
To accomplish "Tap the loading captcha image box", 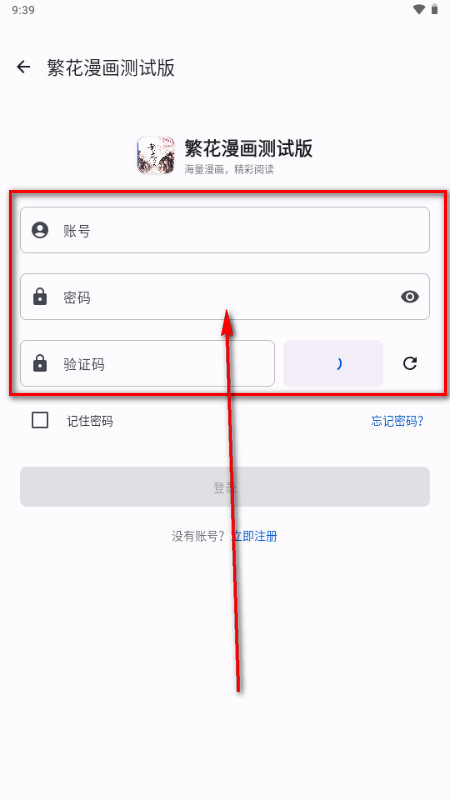I will point(333,363).
